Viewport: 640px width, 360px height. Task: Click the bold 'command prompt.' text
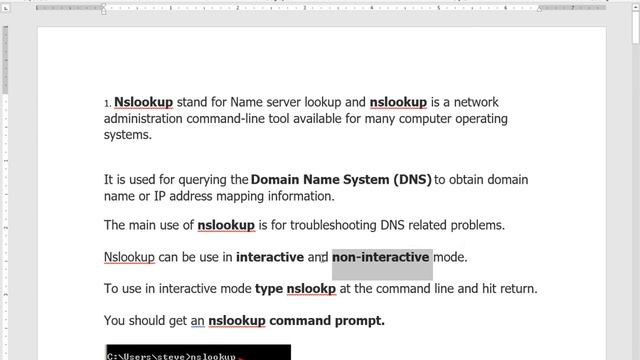[x=327, y=321]
